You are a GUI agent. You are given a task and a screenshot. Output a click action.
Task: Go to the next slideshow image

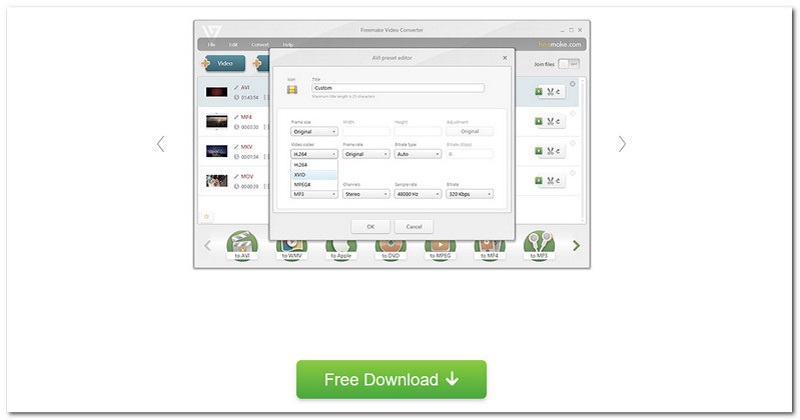click(x=622, y=144)
